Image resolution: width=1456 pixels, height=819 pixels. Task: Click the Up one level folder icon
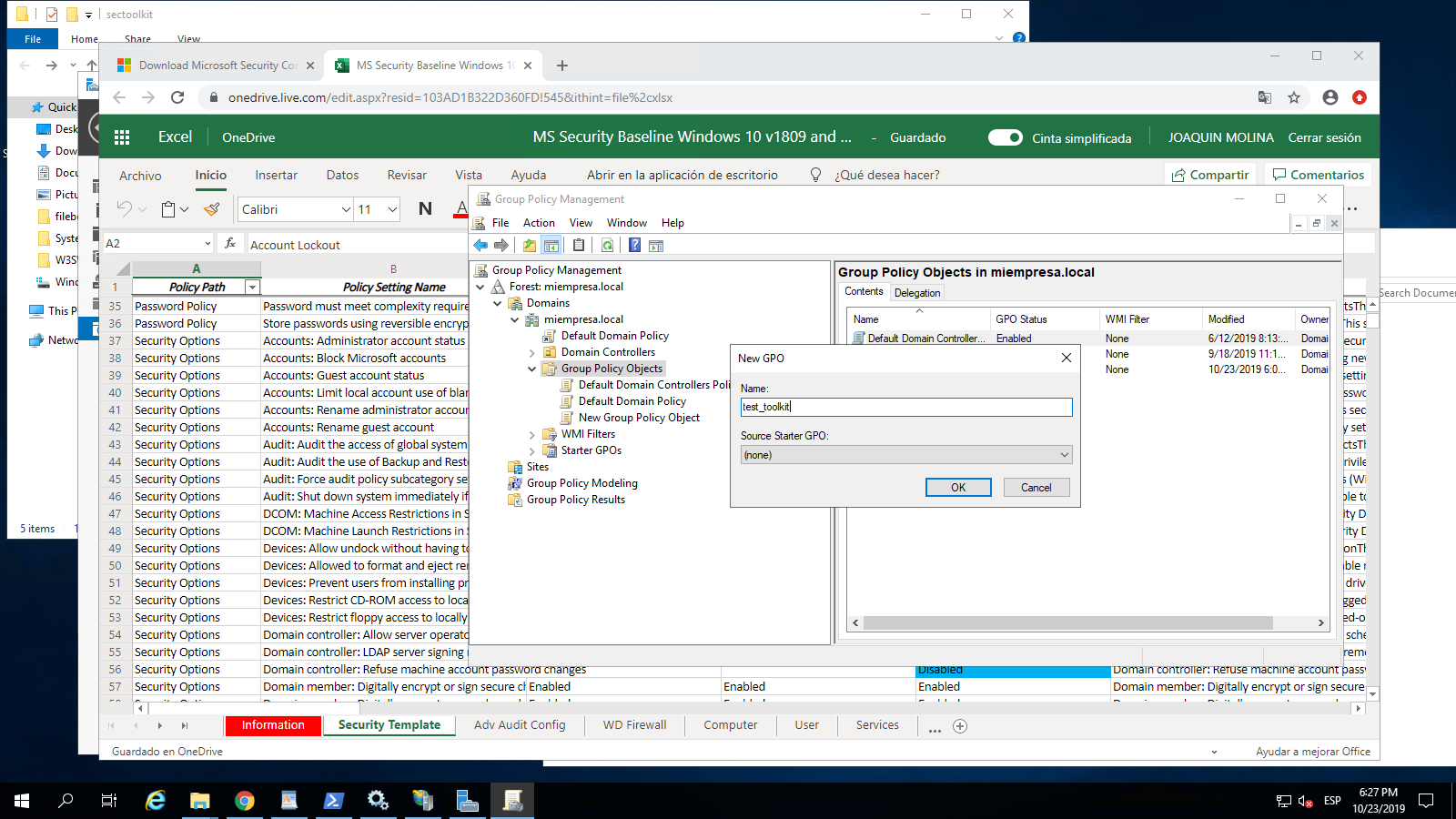pos(530,245)
